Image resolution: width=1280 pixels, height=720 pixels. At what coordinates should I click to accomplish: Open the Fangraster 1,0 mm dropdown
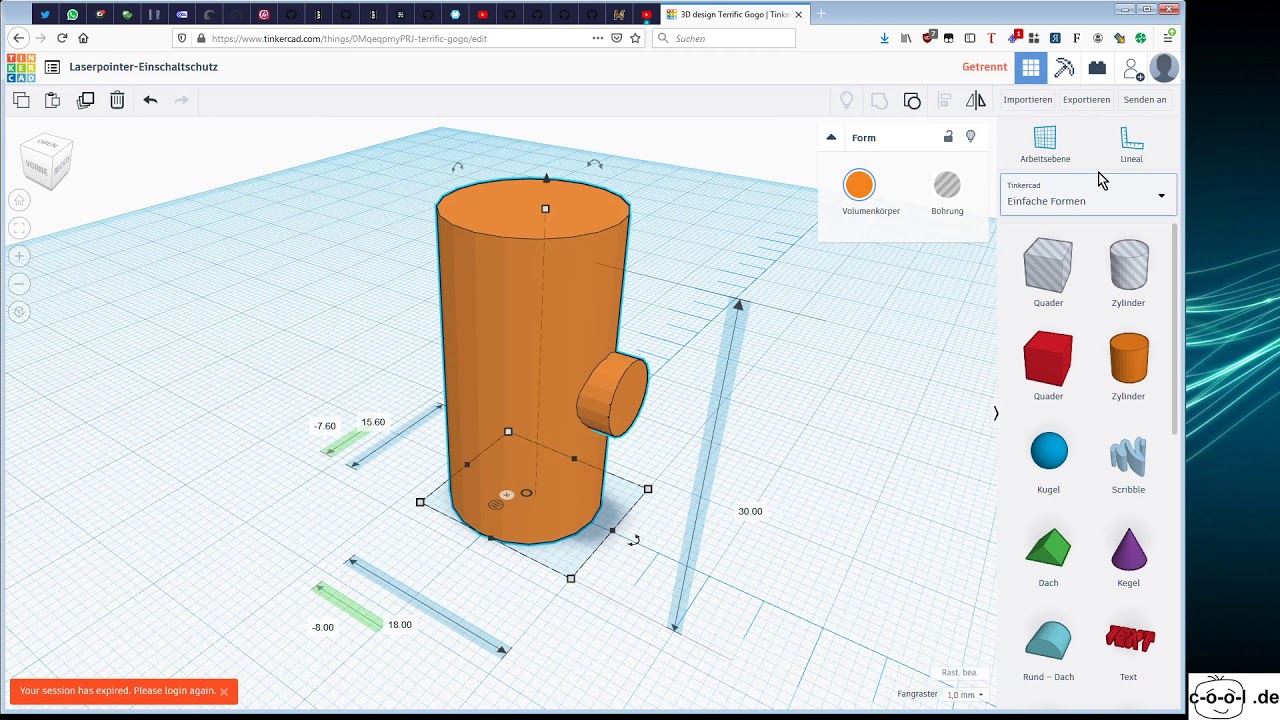965,694
